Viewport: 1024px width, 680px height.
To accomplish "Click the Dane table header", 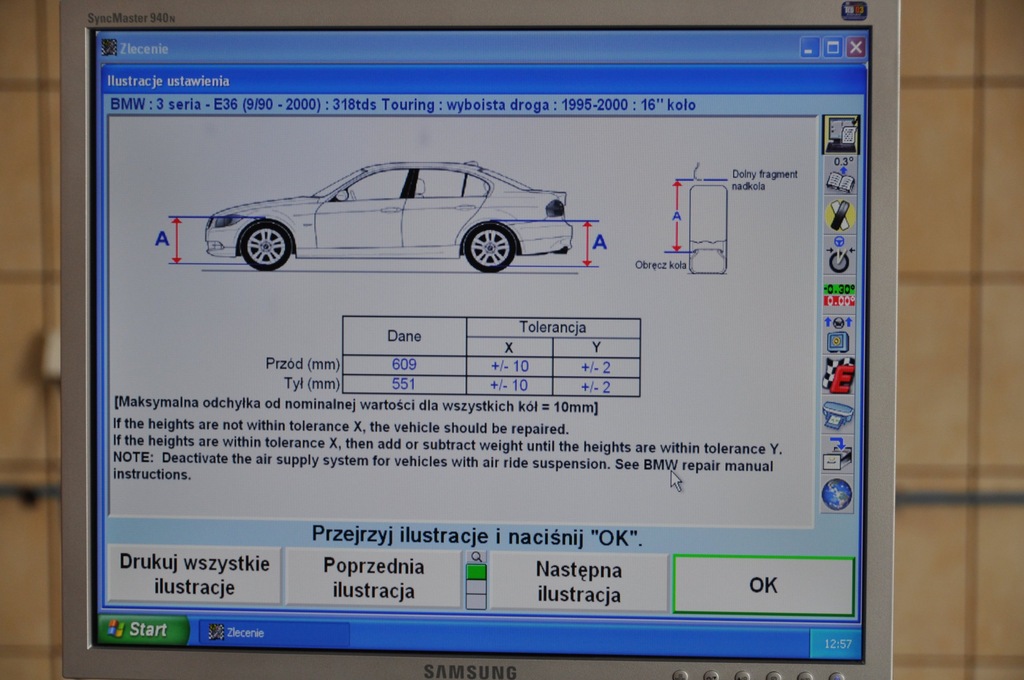I will click(x=404, y=336).
